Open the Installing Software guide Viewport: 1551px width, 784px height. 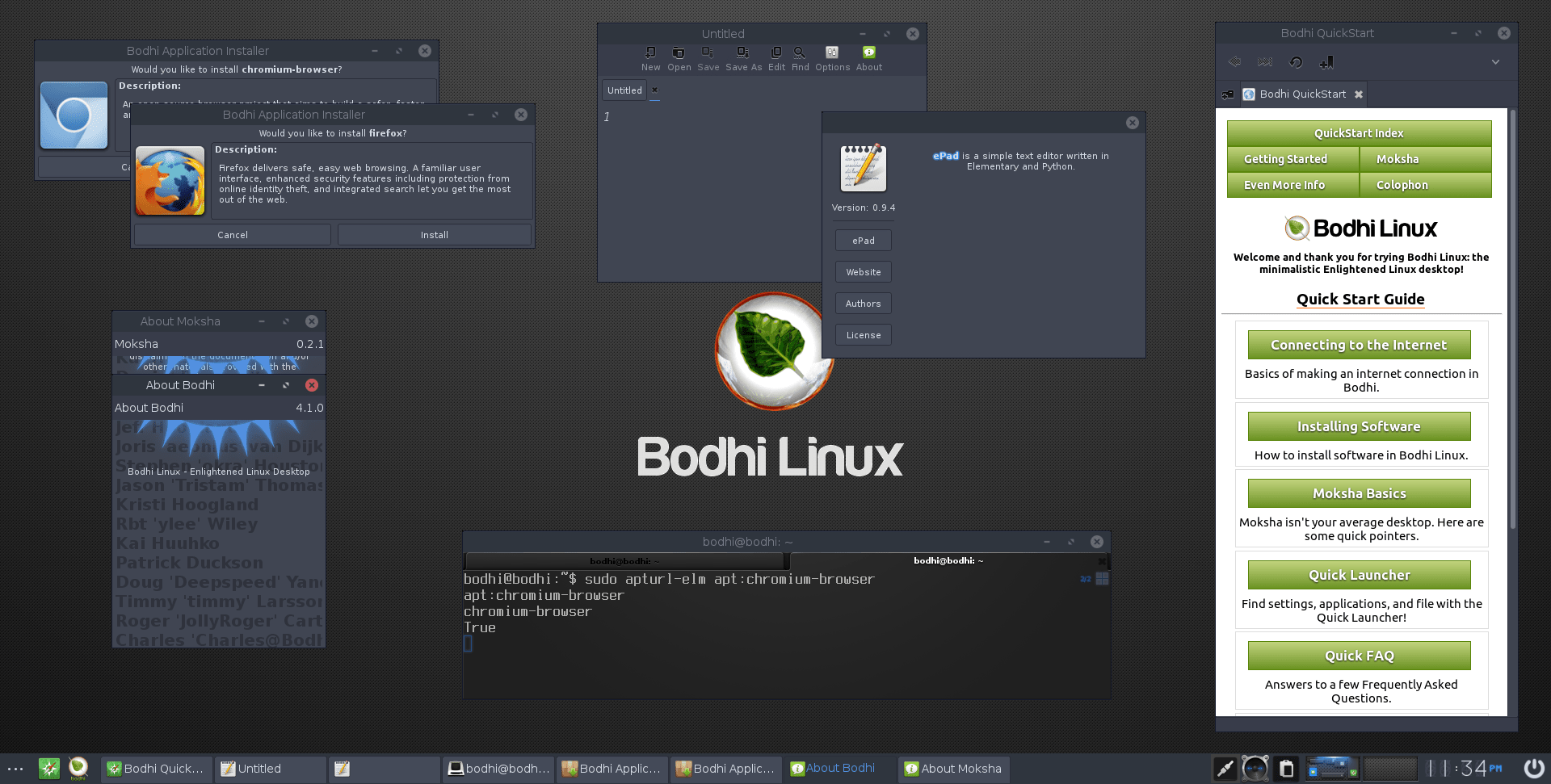tap(1359, 426)
